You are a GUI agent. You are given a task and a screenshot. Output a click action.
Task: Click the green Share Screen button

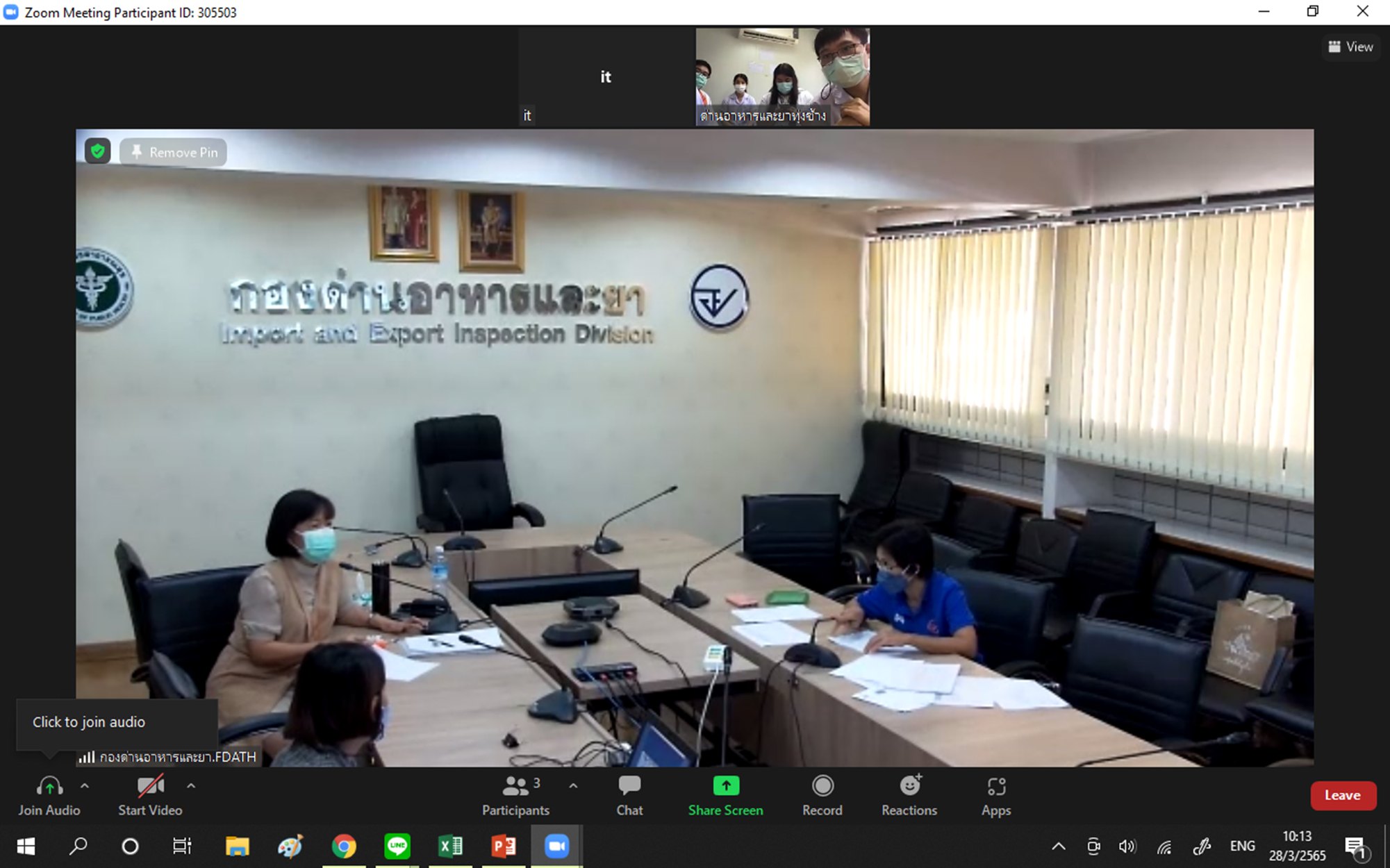click(x=725, y=796)
